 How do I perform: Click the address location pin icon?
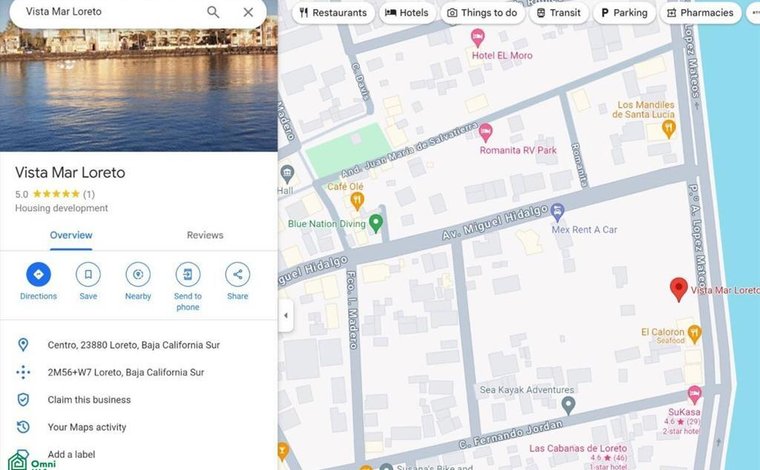23,345
